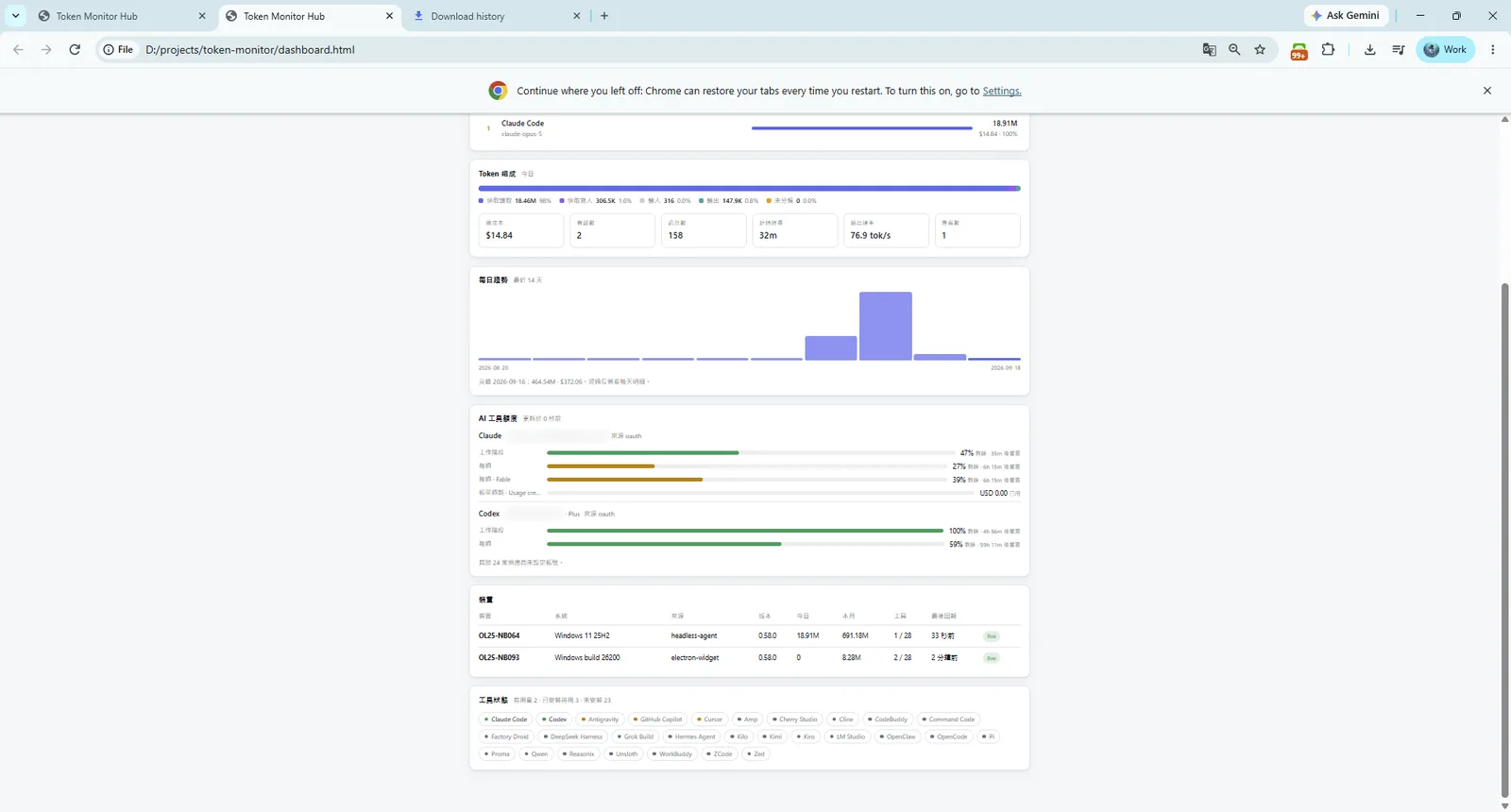The width and height of the screenshot is (1511, 812).
Task: Click the teal legend dot beside 147.9K
Action: coord(702,201)
